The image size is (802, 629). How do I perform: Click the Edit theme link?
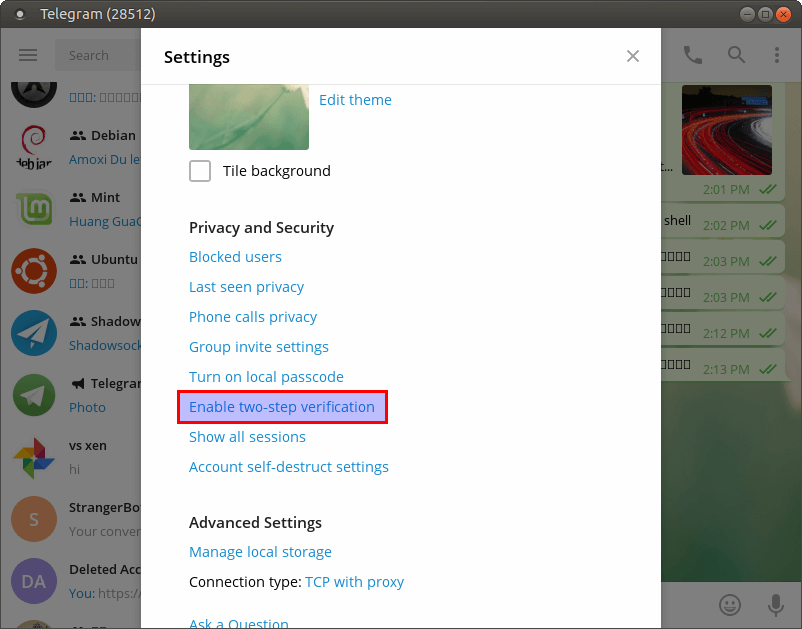pyautogui.click(x=355, y=100)
